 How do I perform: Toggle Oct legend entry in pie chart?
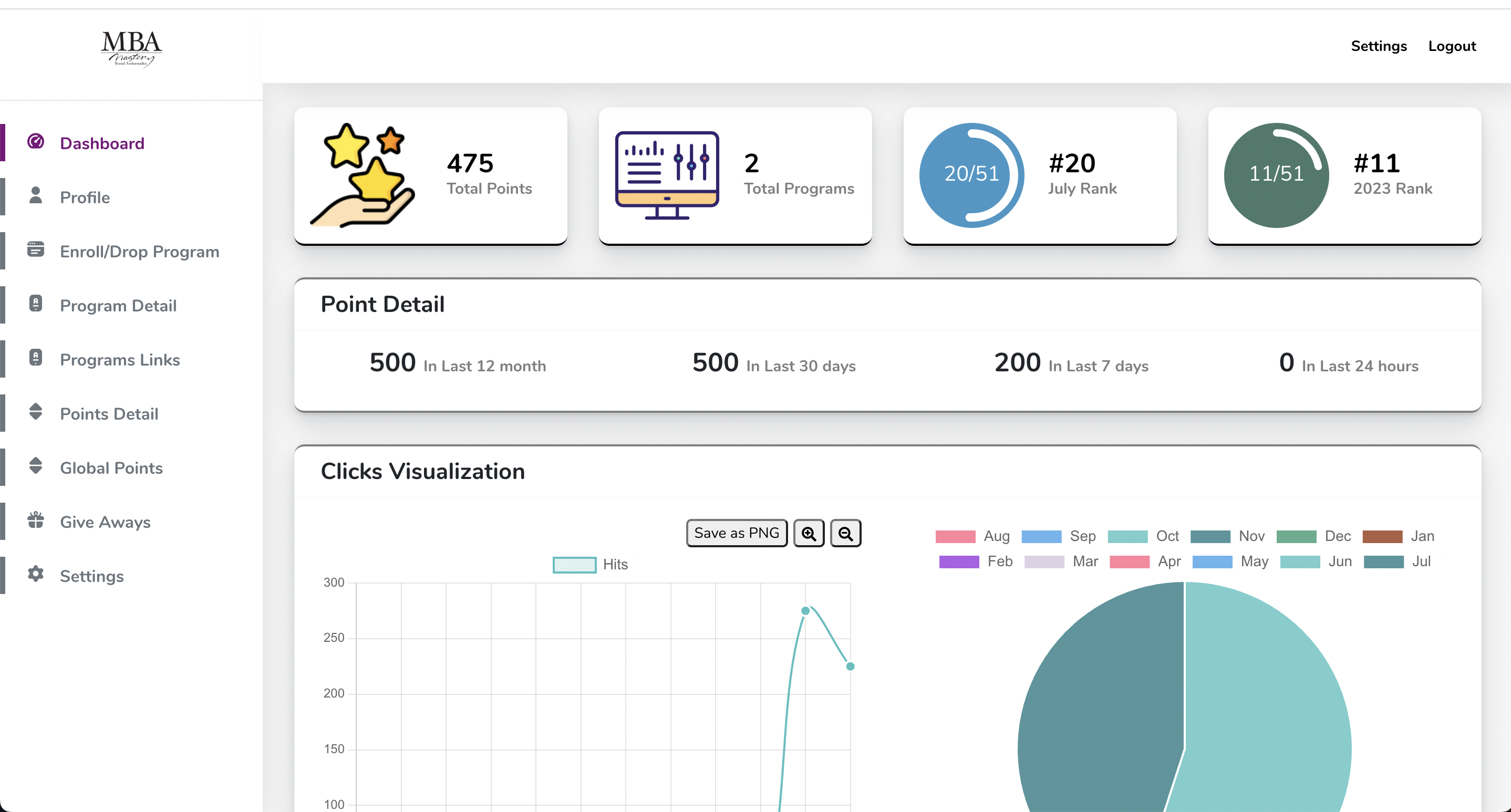click(1143, 536)
